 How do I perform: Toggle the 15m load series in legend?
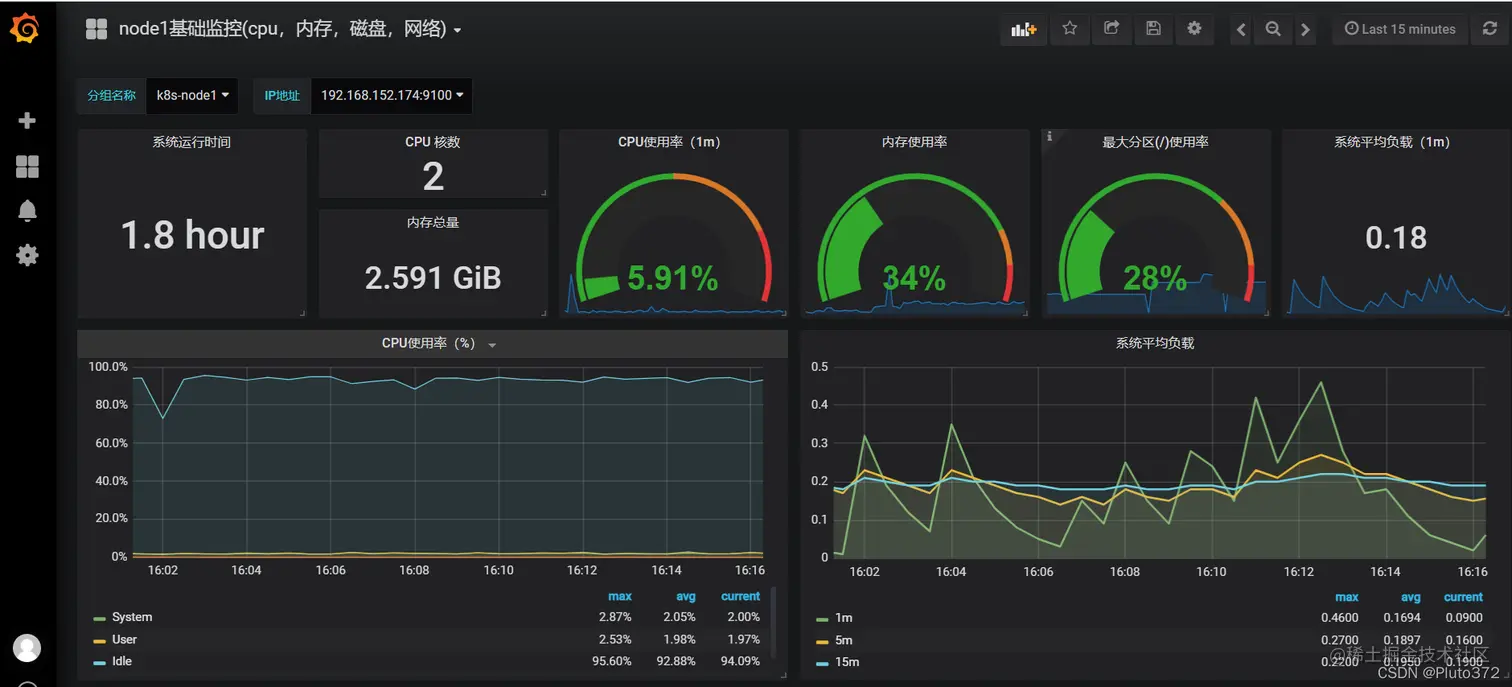pyautogui.click(x=847, y=662)
